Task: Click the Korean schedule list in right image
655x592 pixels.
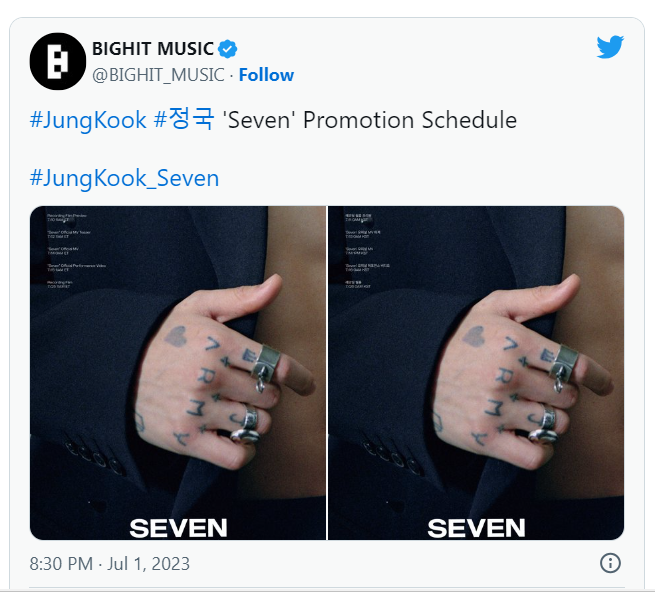Action: coord(367,251)
